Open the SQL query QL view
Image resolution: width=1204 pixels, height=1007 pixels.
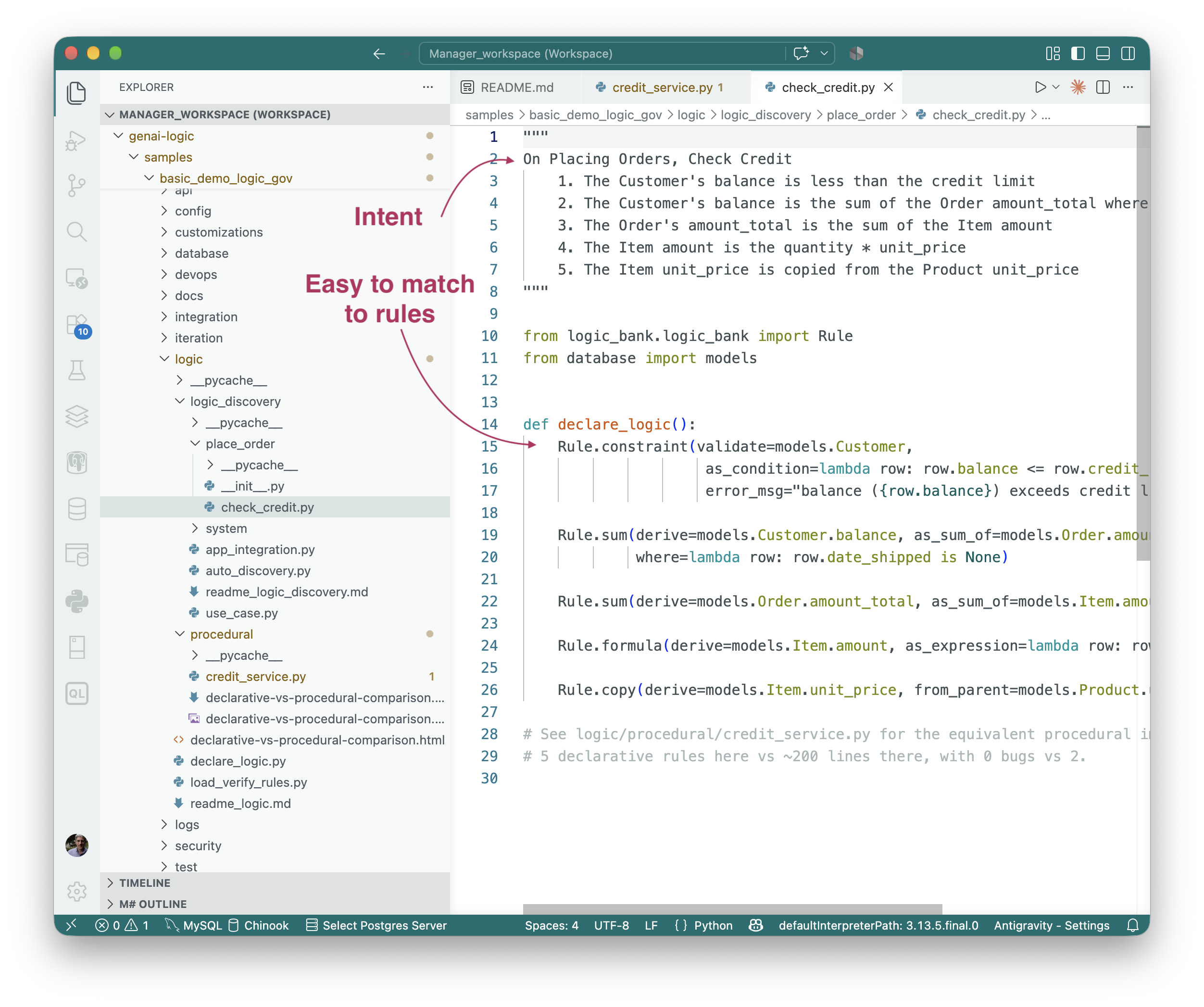pos(76,694)
